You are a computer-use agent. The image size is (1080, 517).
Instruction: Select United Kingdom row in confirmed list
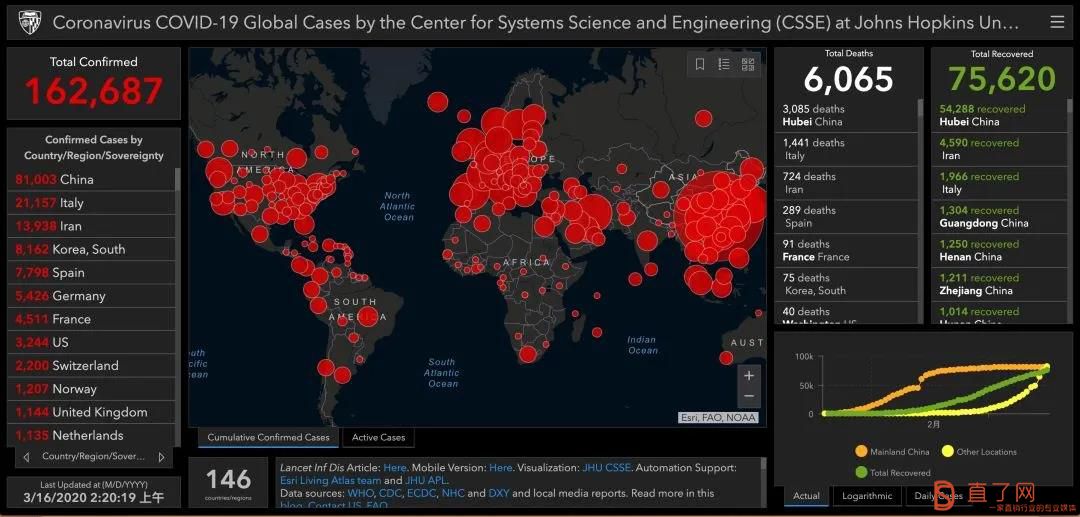pos(92,412)
